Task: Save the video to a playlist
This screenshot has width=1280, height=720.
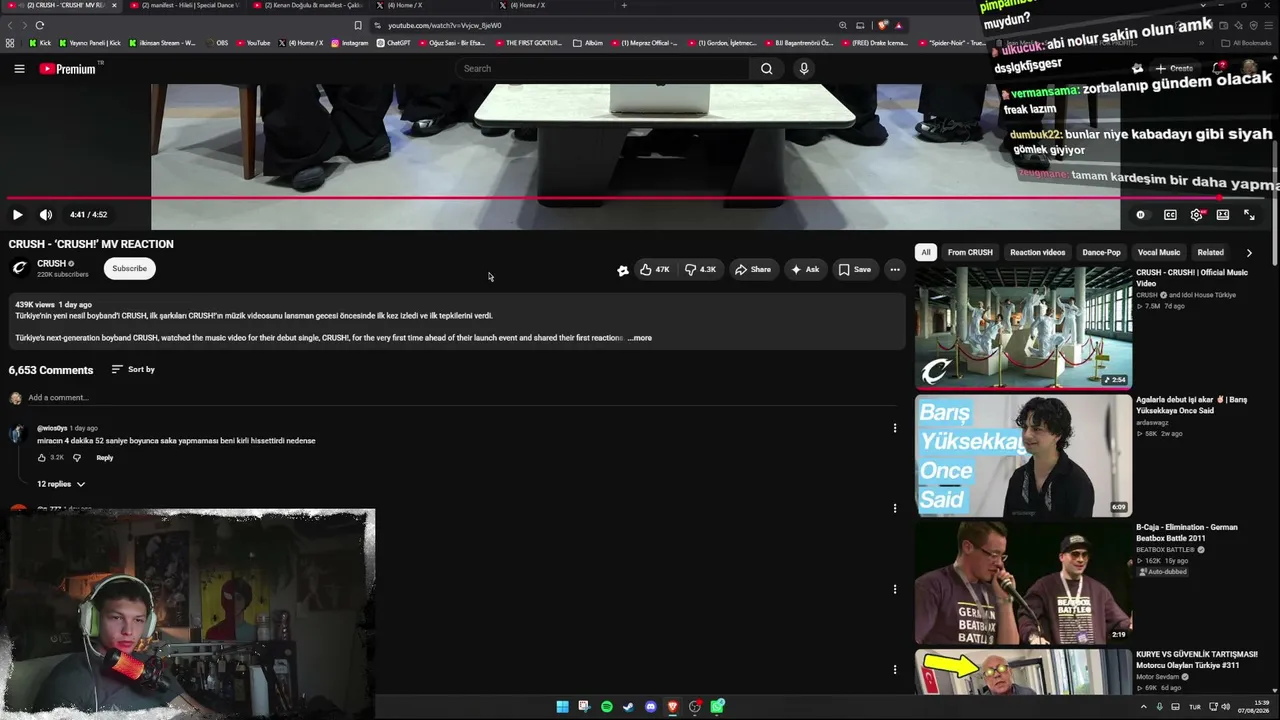Action: 854,269
